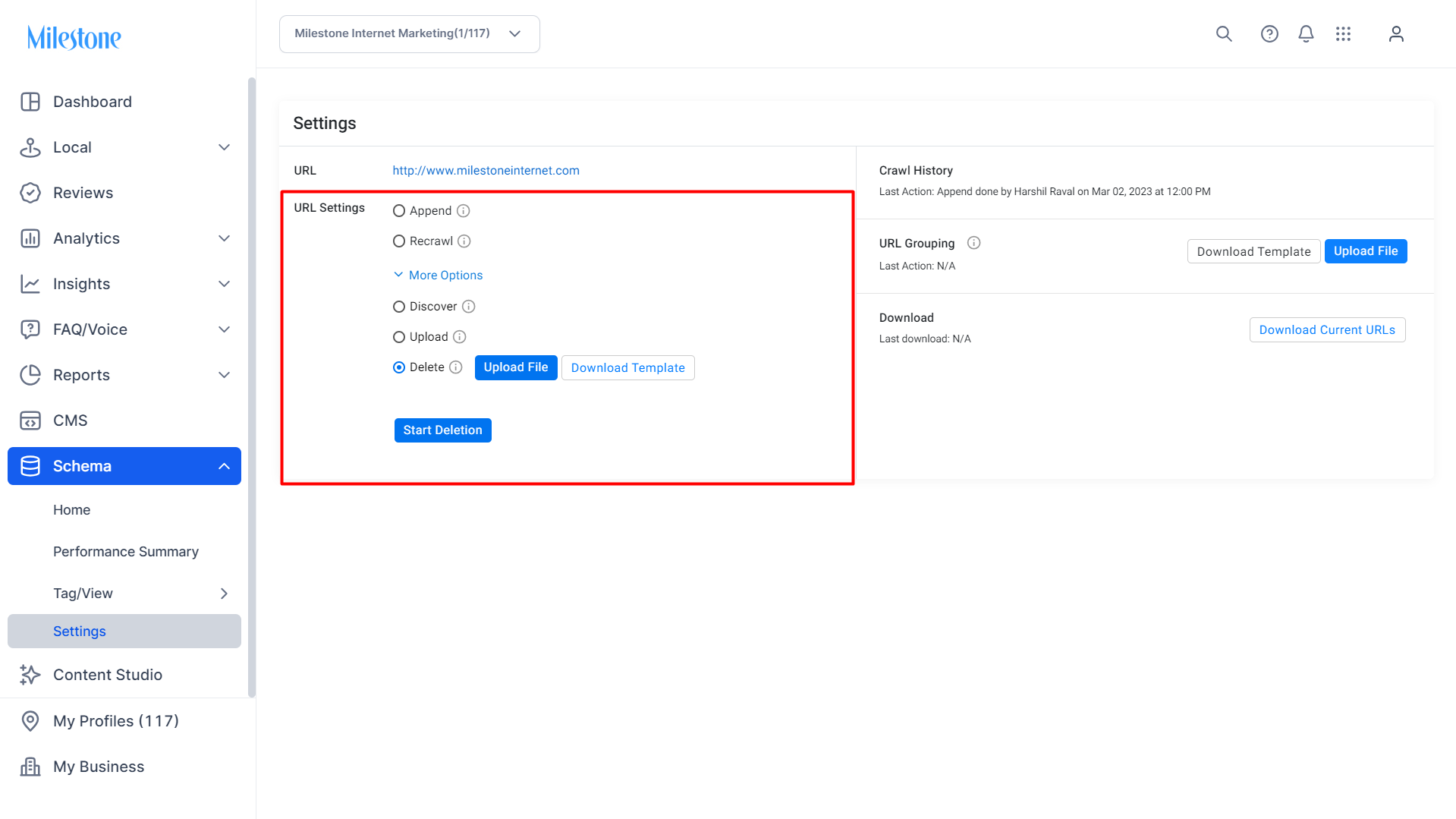Screen dimensions: 1456x819
Task: Expand the FAQ/Voice menu chevron
Action: coord(225,329)
